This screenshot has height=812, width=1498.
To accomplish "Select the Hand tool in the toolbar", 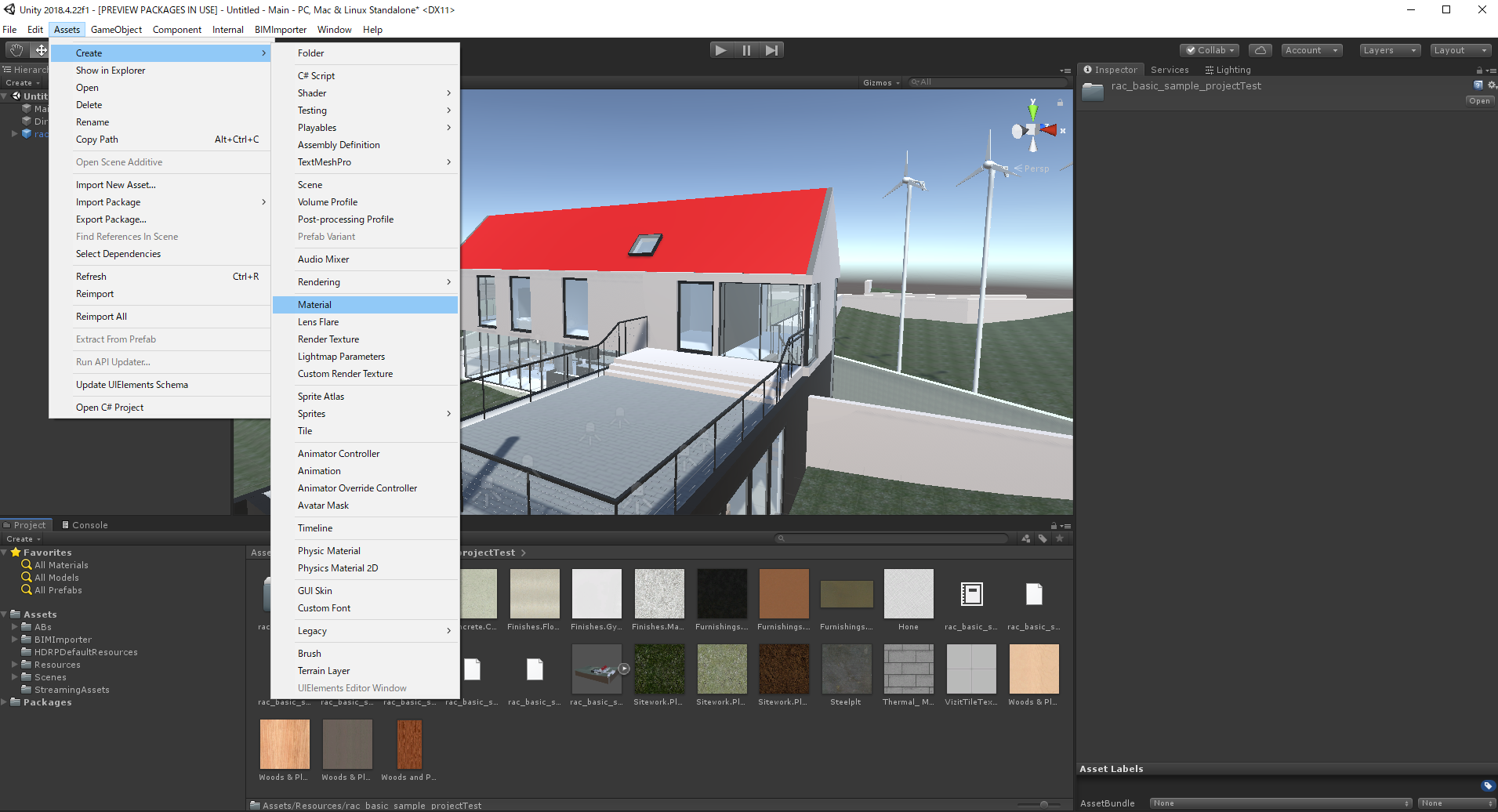I will [15, 49].
